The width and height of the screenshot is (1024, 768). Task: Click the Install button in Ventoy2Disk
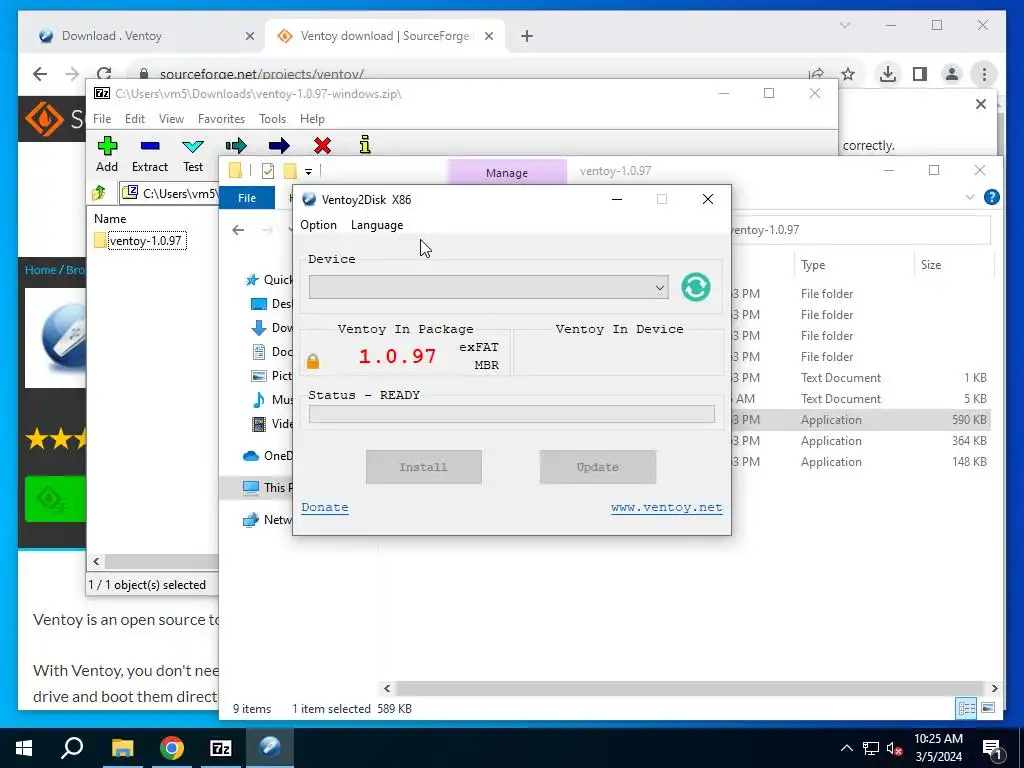(423, 467)
